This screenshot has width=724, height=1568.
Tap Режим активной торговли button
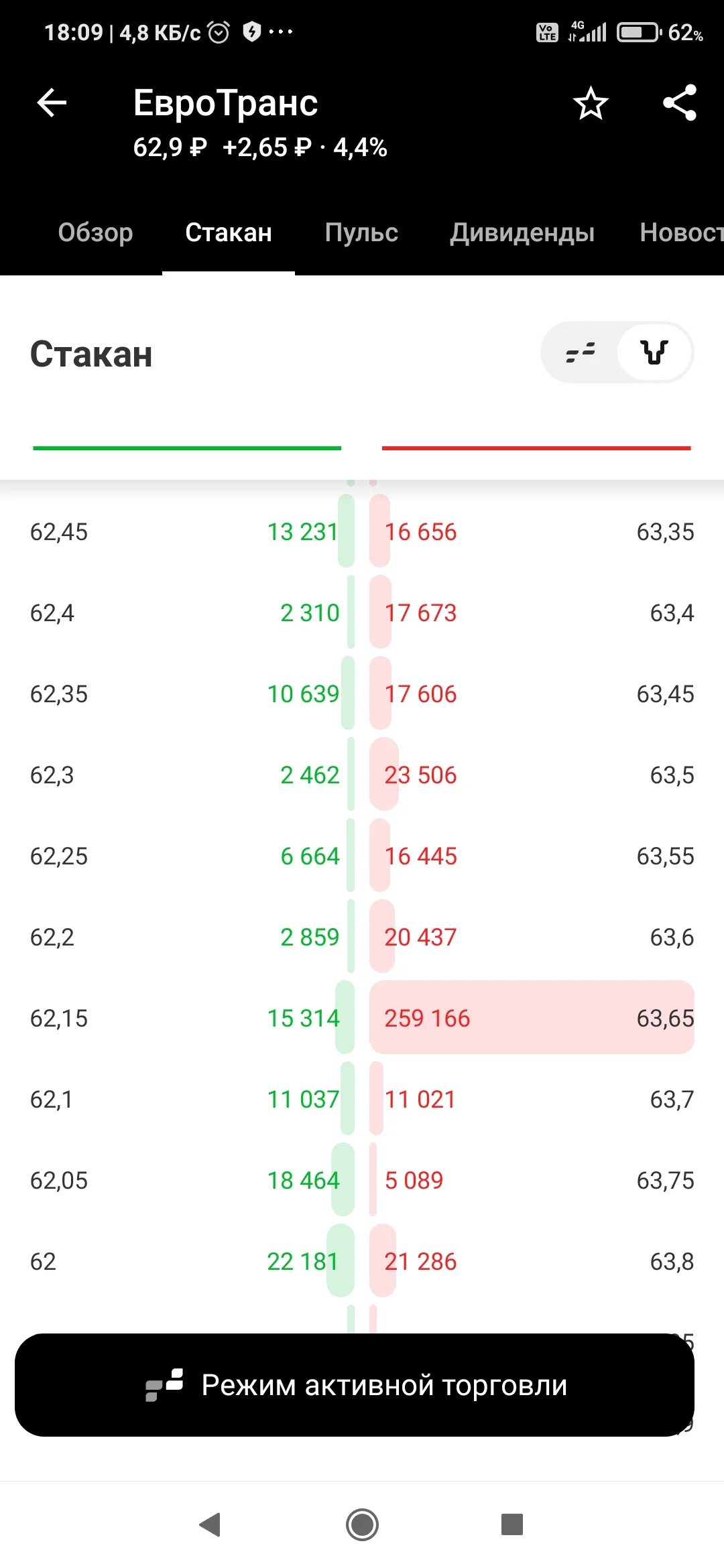pyautogui.click(x=355, y=1385)
